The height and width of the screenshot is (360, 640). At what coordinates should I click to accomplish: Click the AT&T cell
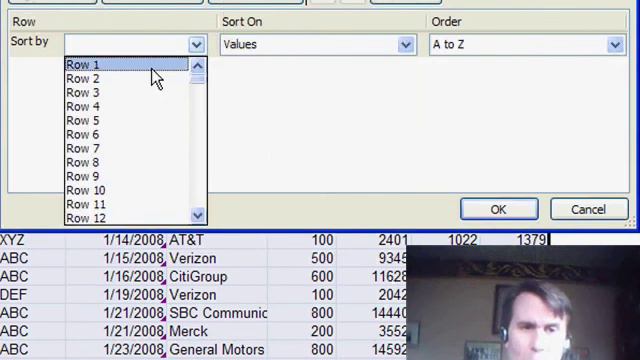[217, 240]
